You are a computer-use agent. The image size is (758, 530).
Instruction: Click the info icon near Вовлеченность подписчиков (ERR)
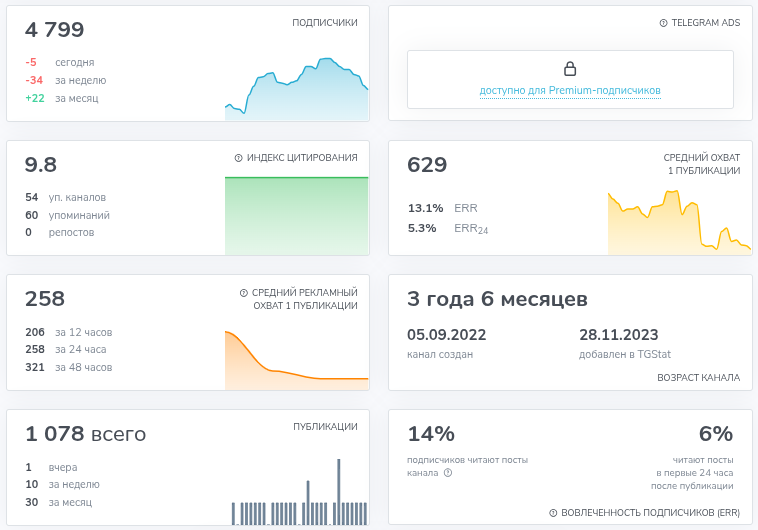tap(553, 513)
